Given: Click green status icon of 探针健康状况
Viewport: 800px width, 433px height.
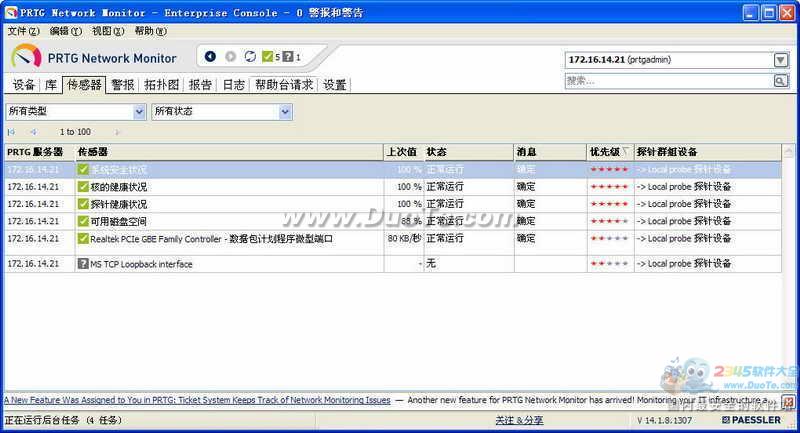Looking at the screenshot, I should click(83, 204).
